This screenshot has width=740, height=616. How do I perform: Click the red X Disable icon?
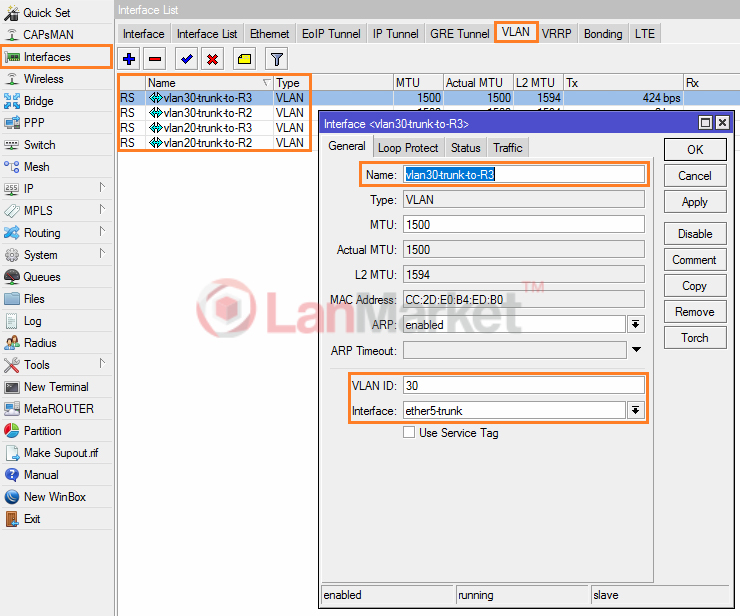(x=212, y=59)
